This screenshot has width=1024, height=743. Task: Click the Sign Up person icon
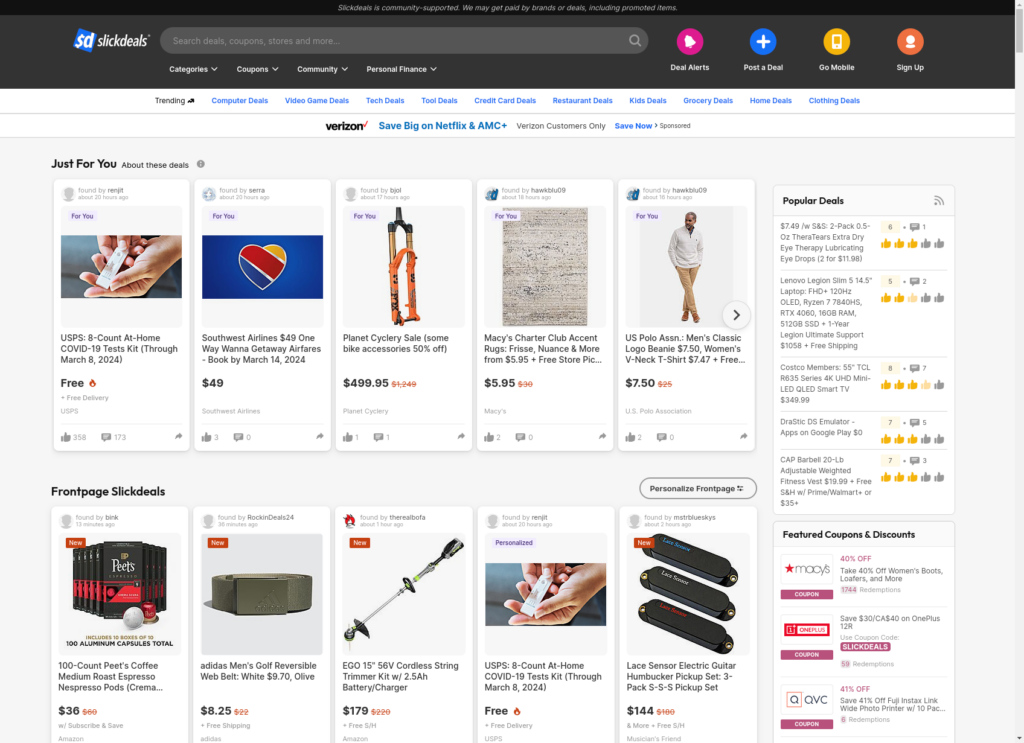point(910,42)
